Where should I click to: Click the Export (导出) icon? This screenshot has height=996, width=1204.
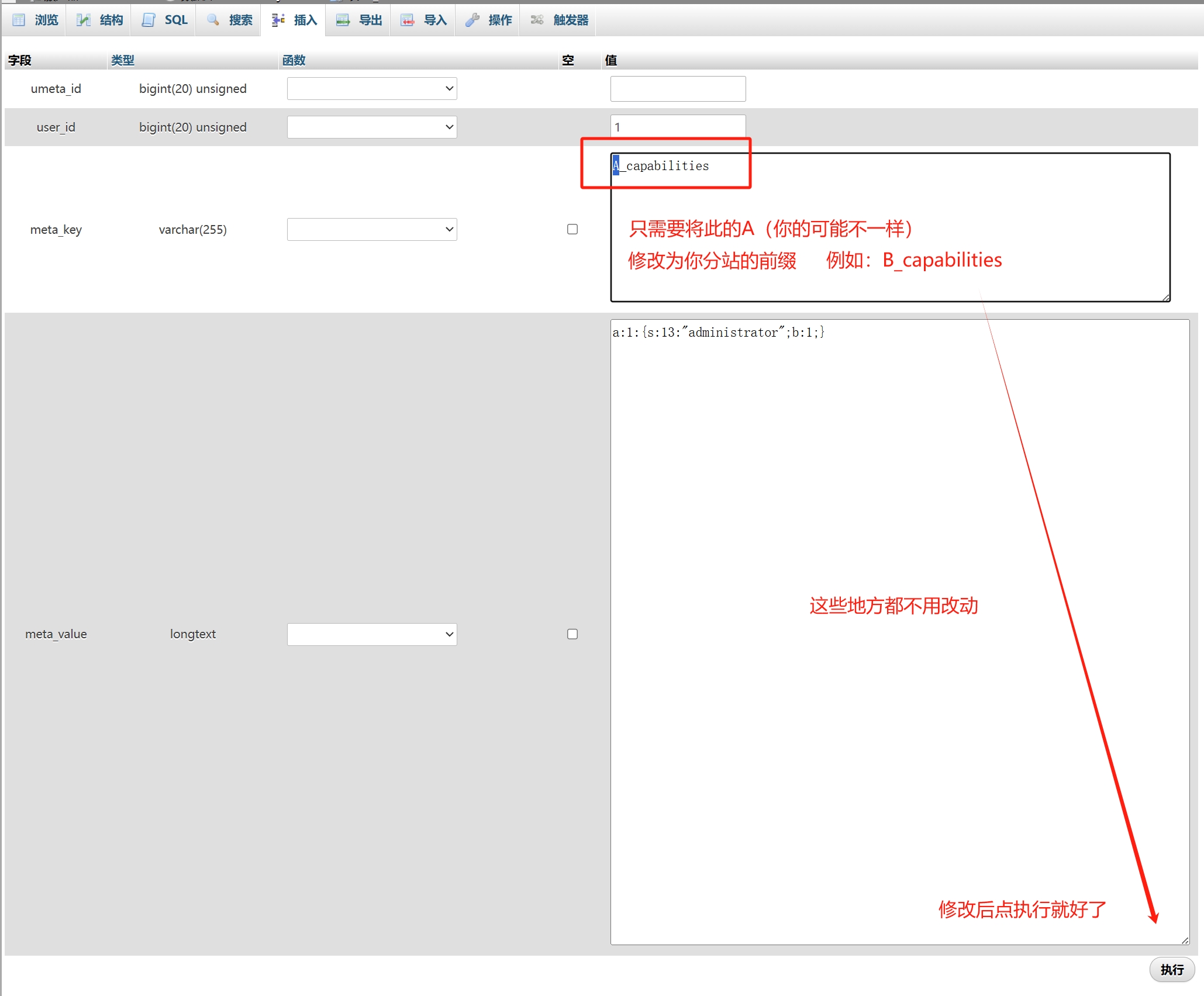tap(343, 20)
